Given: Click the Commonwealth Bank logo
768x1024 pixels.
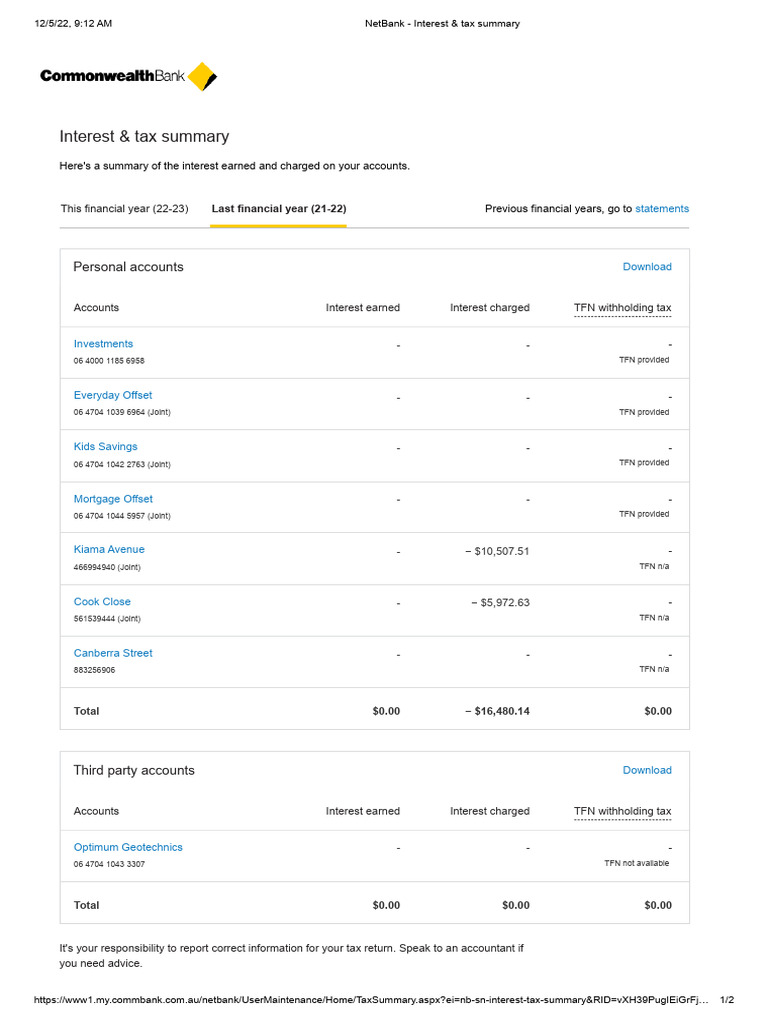Looking at the screenshot, I should (128, 76).
